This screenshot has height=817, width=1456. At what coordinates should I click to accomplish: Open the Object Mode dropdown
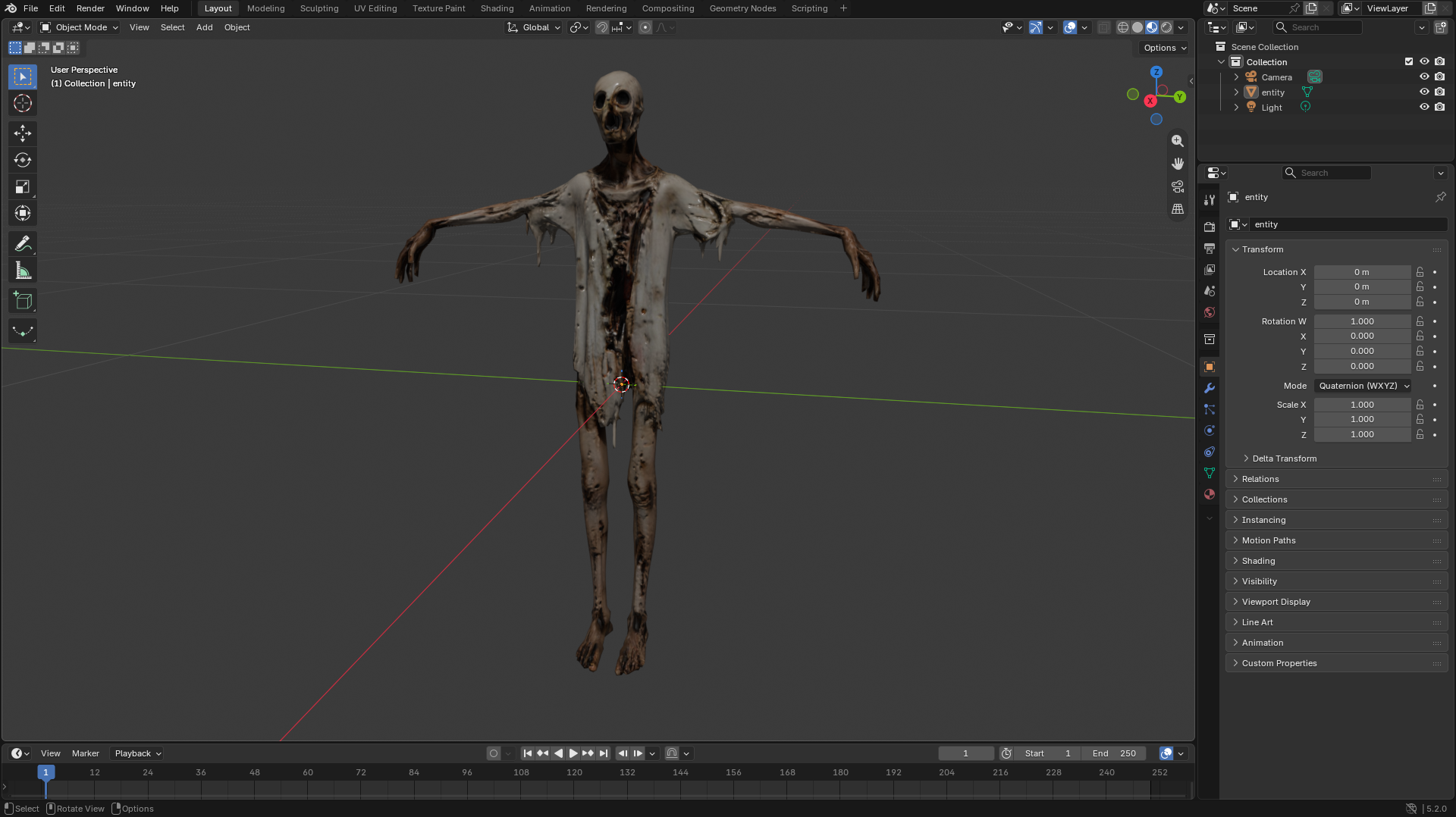click(80, 27)
